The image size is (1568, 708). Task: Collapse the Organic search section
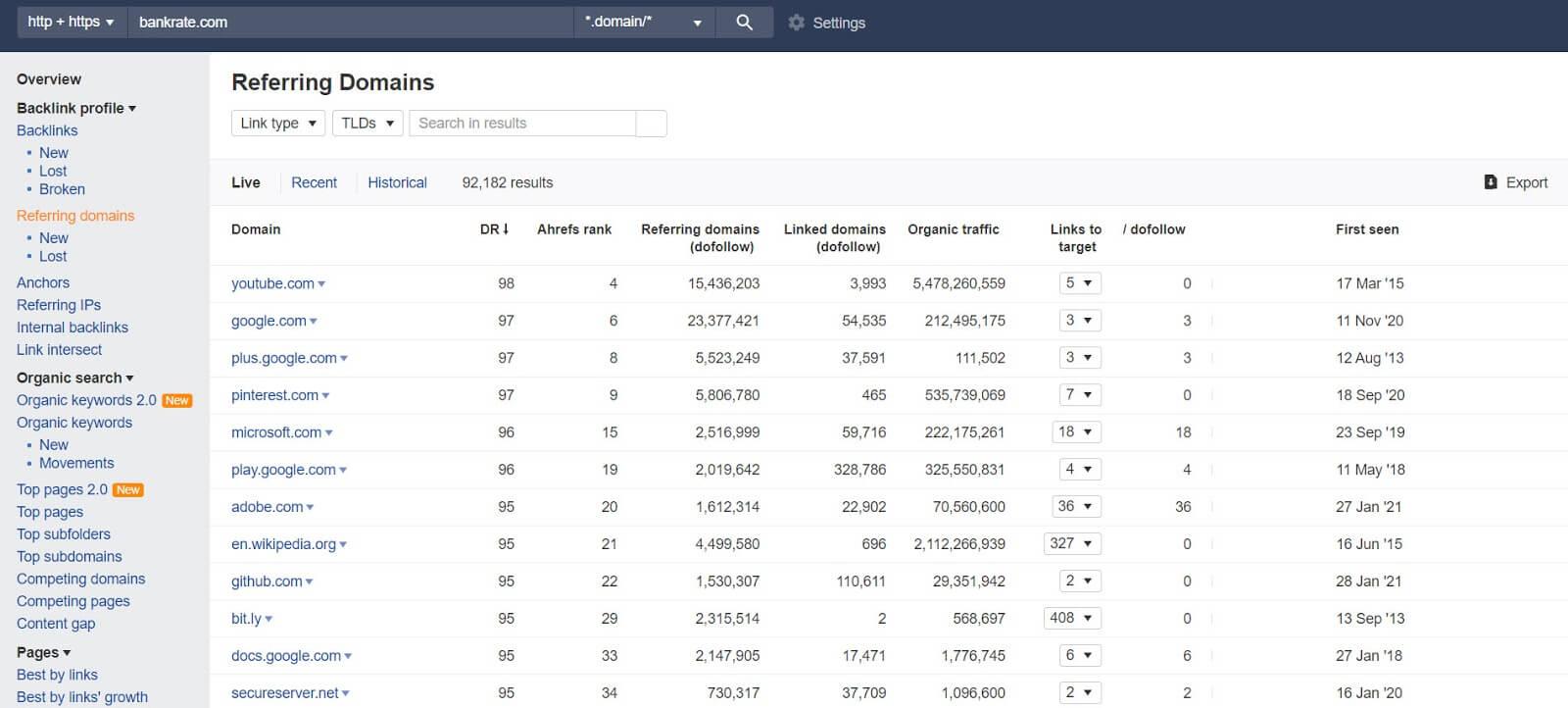pos(75,378)
